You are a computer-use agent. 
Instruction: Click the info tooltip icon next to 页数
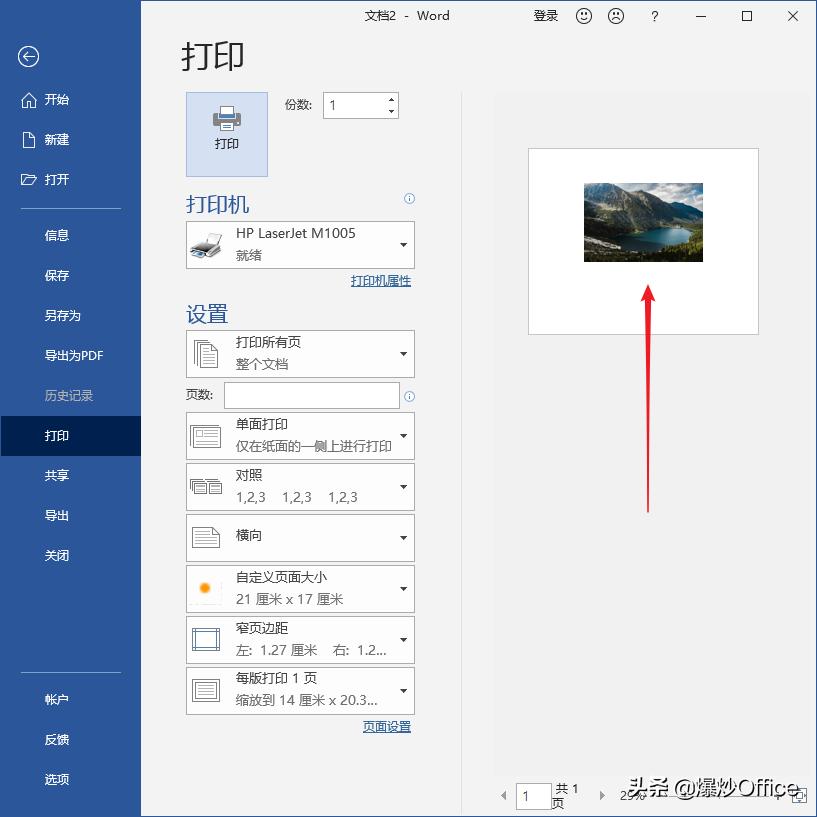coord(409,396)
